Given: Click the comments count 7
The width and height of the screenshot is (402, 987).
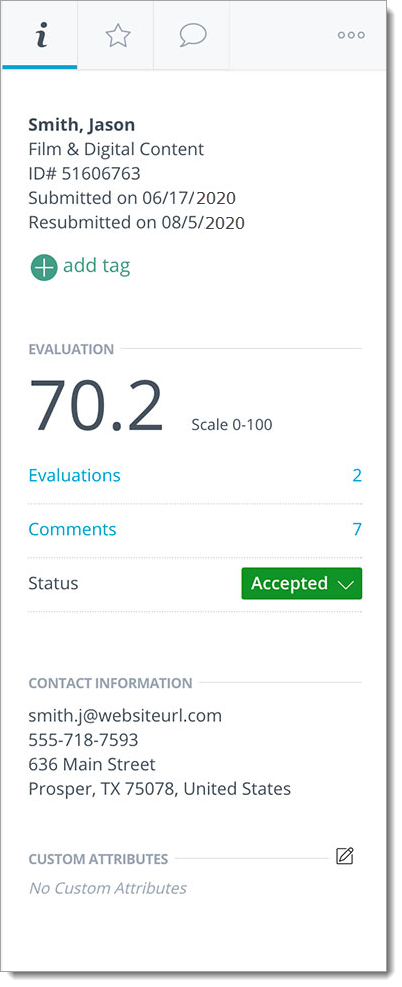Looking at the screenshot, I should [357, 529].
